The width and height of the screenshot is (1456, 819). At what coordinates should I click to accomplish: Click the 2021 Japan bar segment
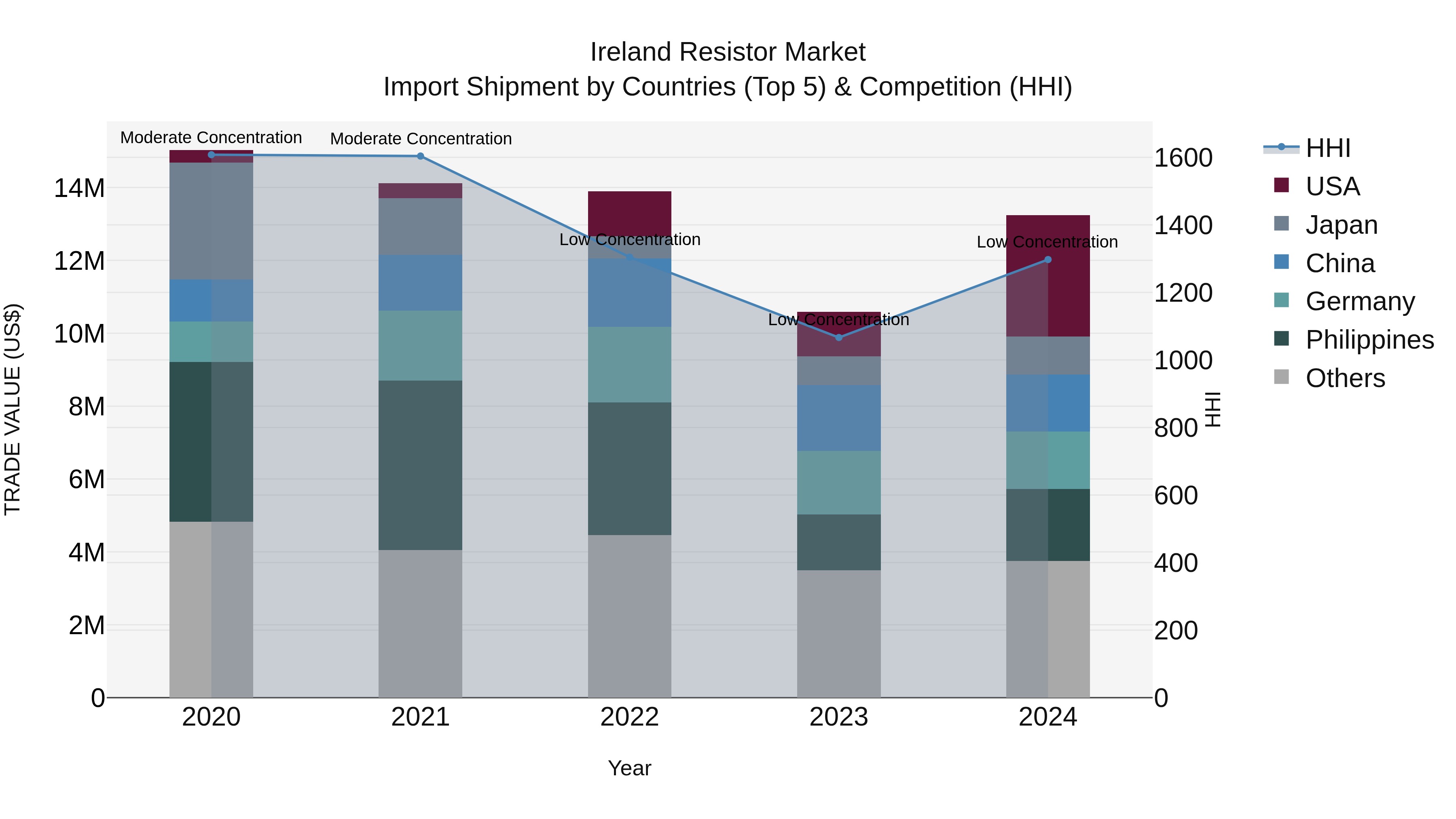pos(421,226)
